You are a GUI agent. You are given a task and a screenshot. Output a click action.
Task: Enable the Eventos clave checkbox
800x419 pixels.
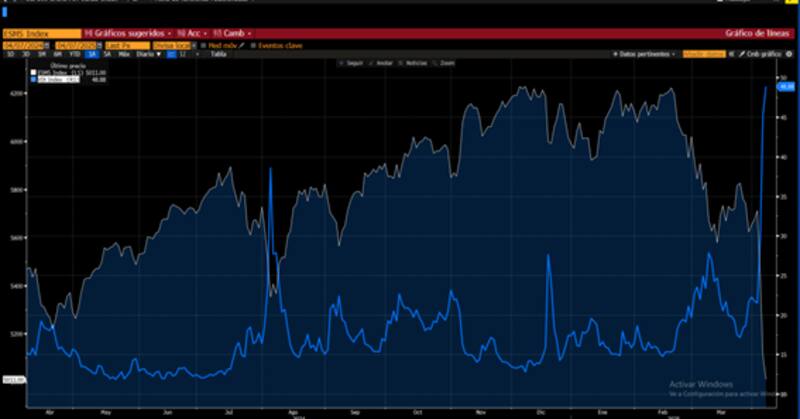(x=253, y=45)
